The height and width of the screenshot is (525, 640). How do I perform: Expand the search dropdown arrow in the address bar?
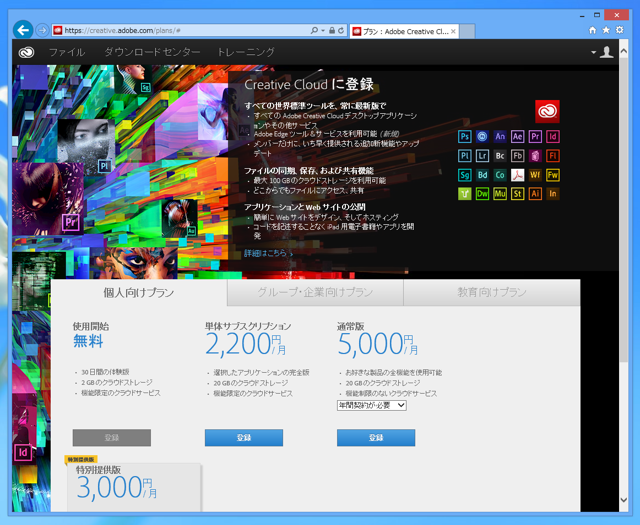pyautogui.click(x=323, y=31)
